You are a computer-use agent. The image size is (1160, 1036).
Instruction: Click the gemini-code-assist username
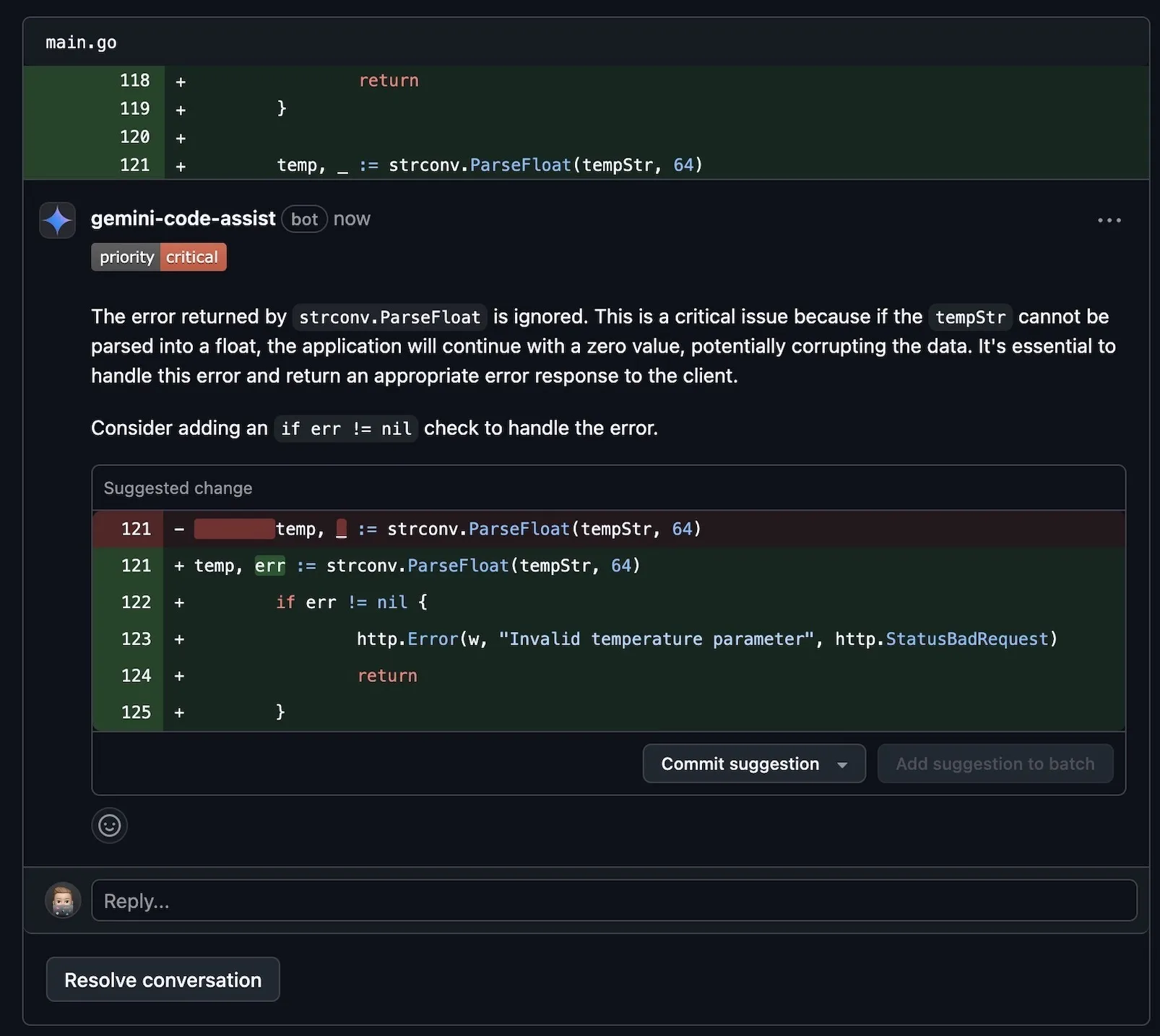183,219
